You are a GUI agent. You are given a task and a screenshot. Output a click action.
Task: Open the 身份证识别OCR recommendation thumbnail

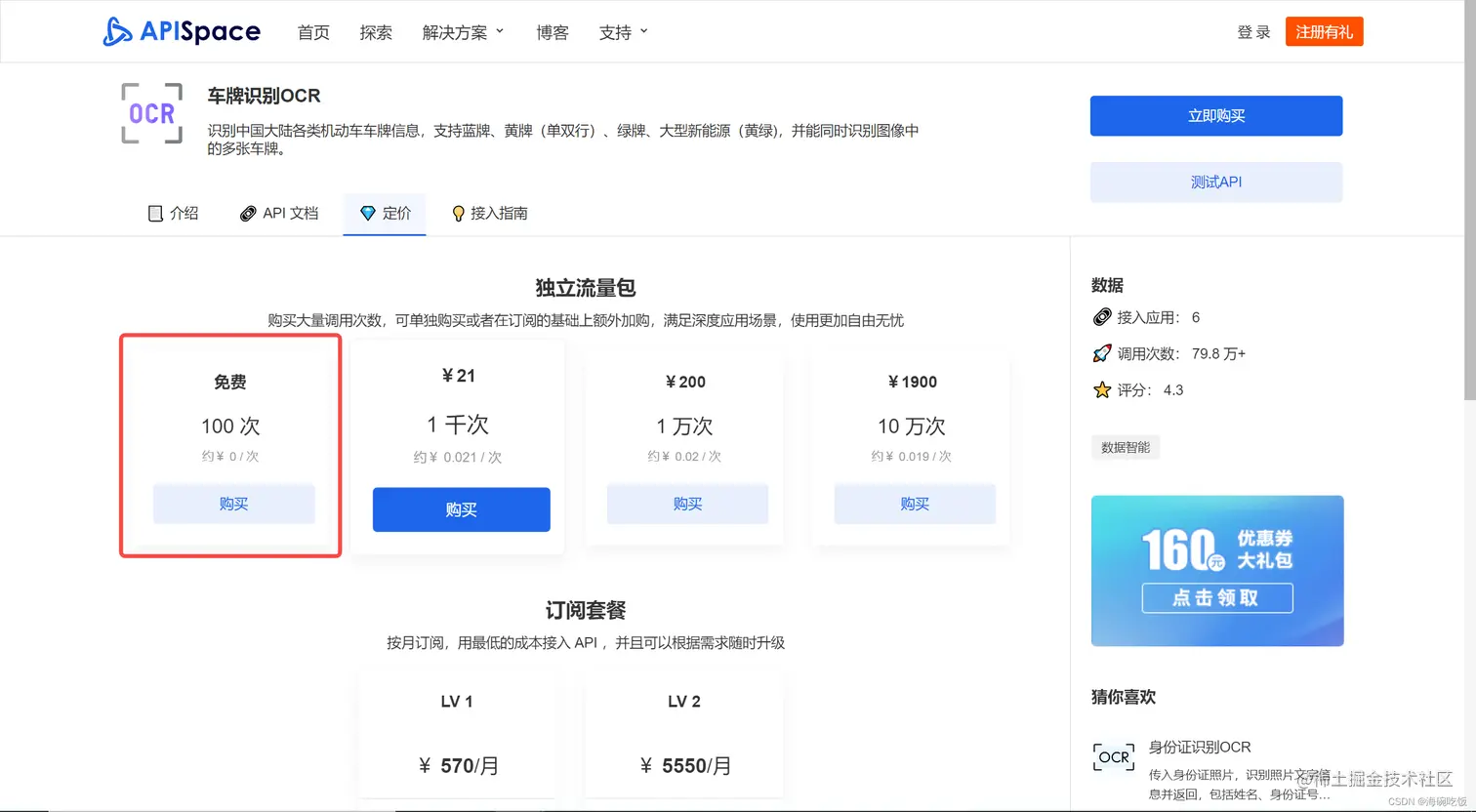tap(1113, 756)
